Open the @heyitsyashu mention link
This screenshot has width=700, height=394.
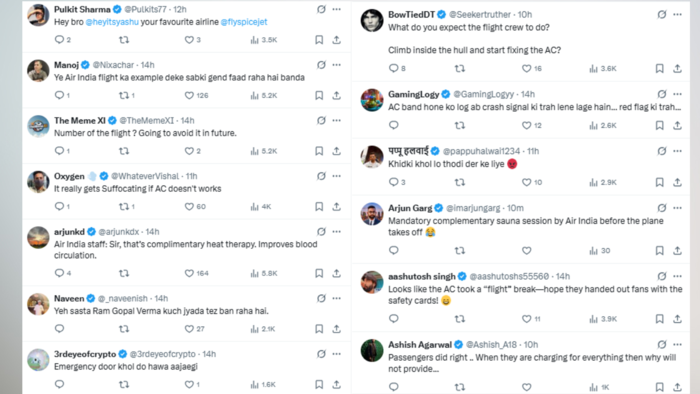pyautogui.click(x=112, y=22)
